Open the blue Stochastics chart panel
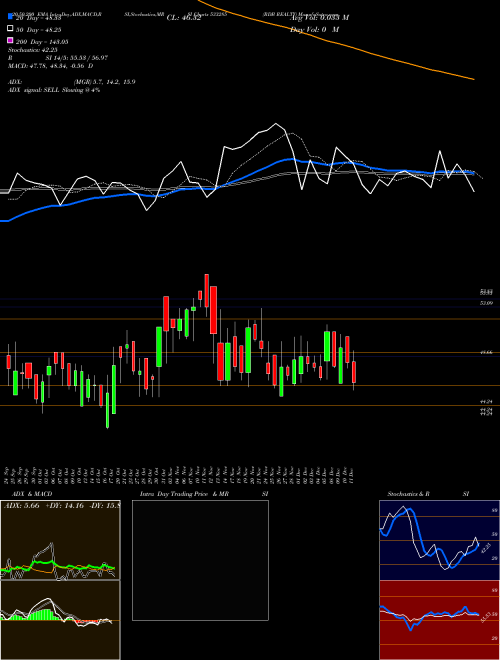The image size is (500, 660). click(439, 540)
